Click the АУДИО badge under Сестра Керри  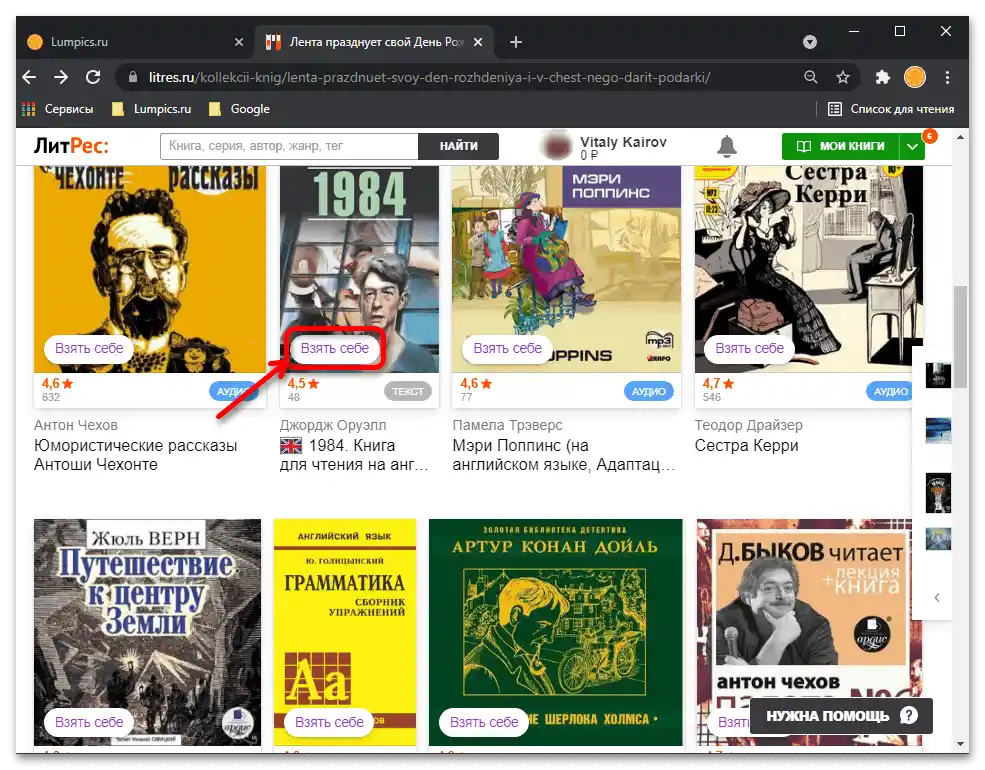coord(890,391)
